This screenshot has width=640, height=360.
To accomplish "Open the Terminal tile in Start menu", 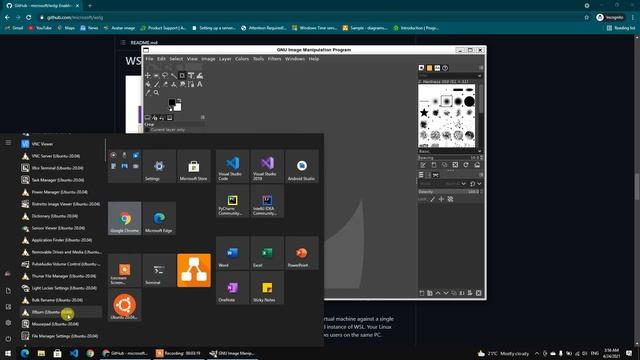I will coord(159,270).
